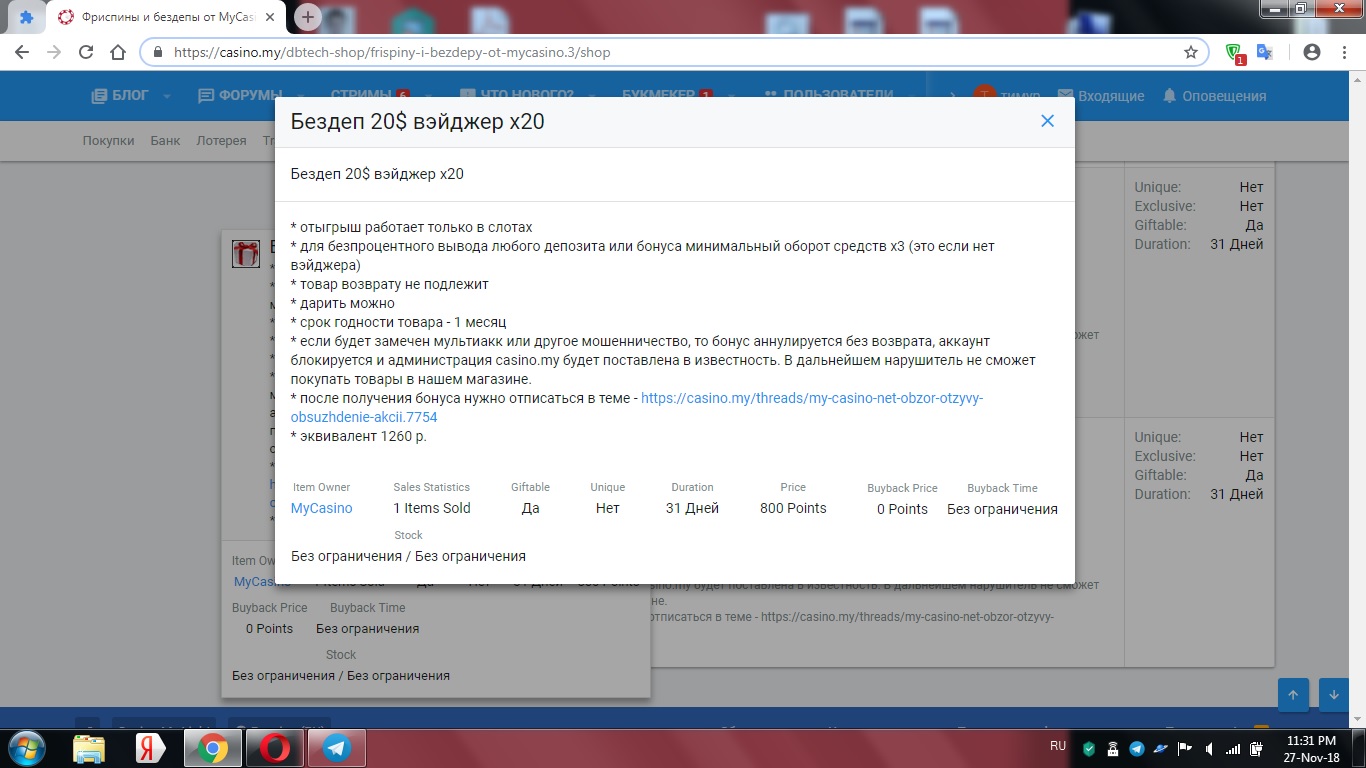This screenshot has height=768, width=1366.
Task: Open Входящие inbox
Action: point(1101,96)
